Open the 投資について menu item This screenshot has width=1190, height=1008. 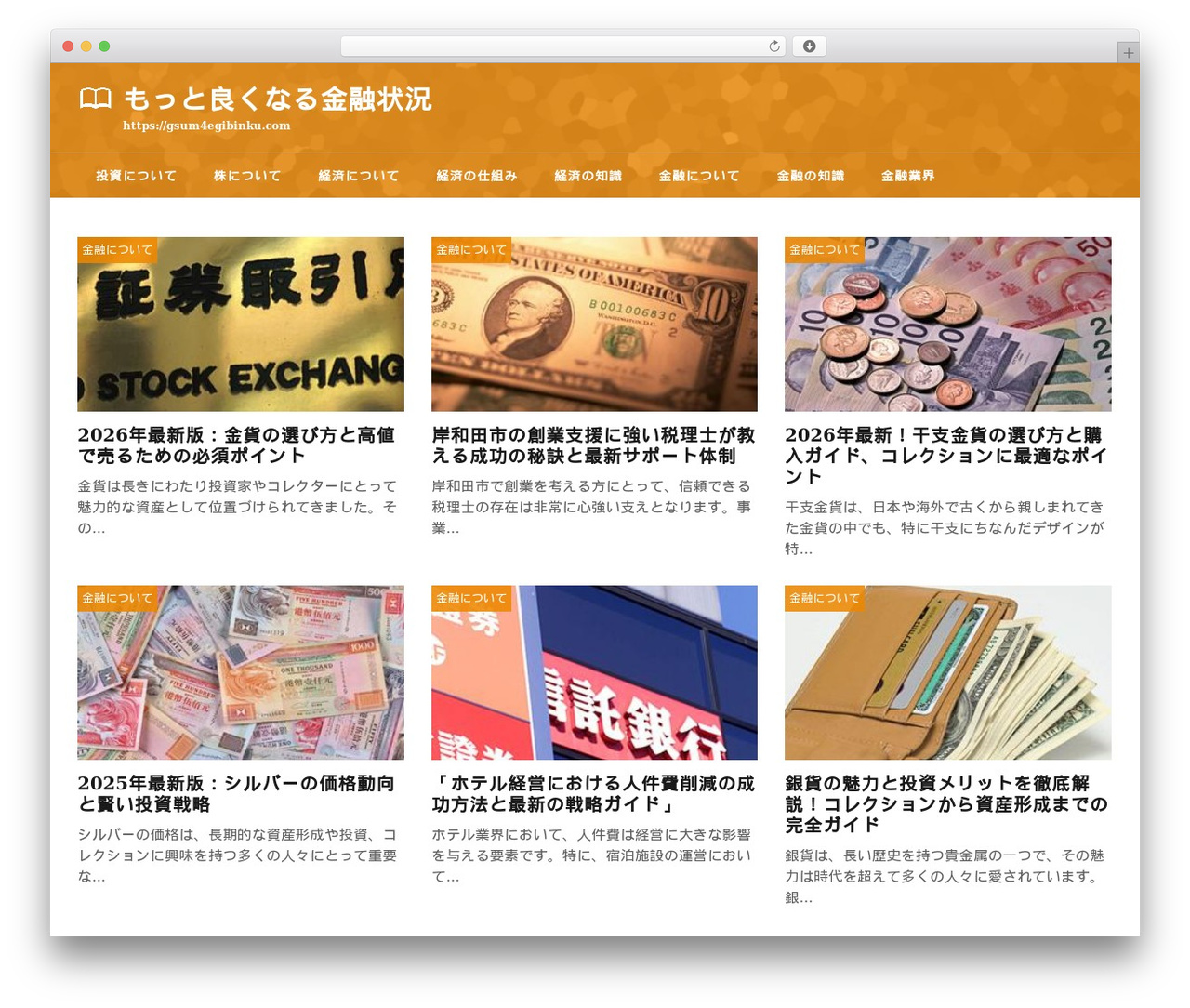(136, 176)
